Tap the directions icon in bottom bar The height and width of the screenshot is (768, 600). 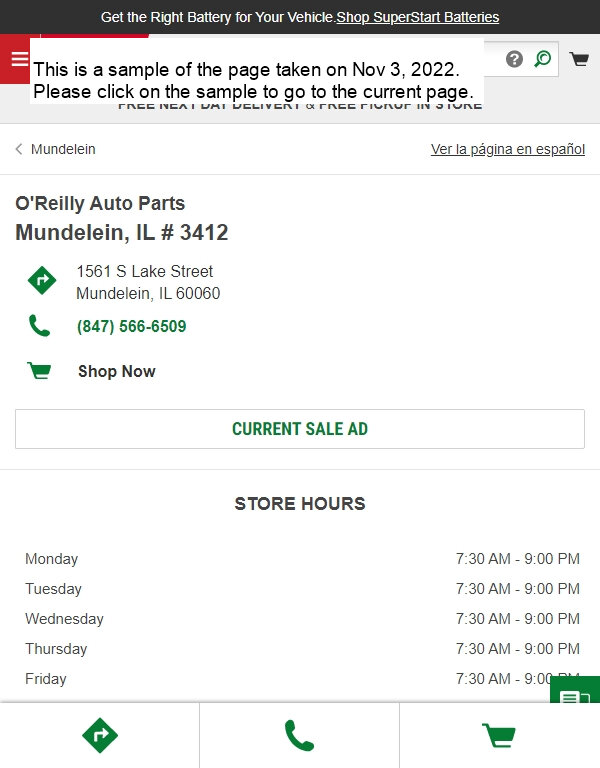(x=100, y=735)
